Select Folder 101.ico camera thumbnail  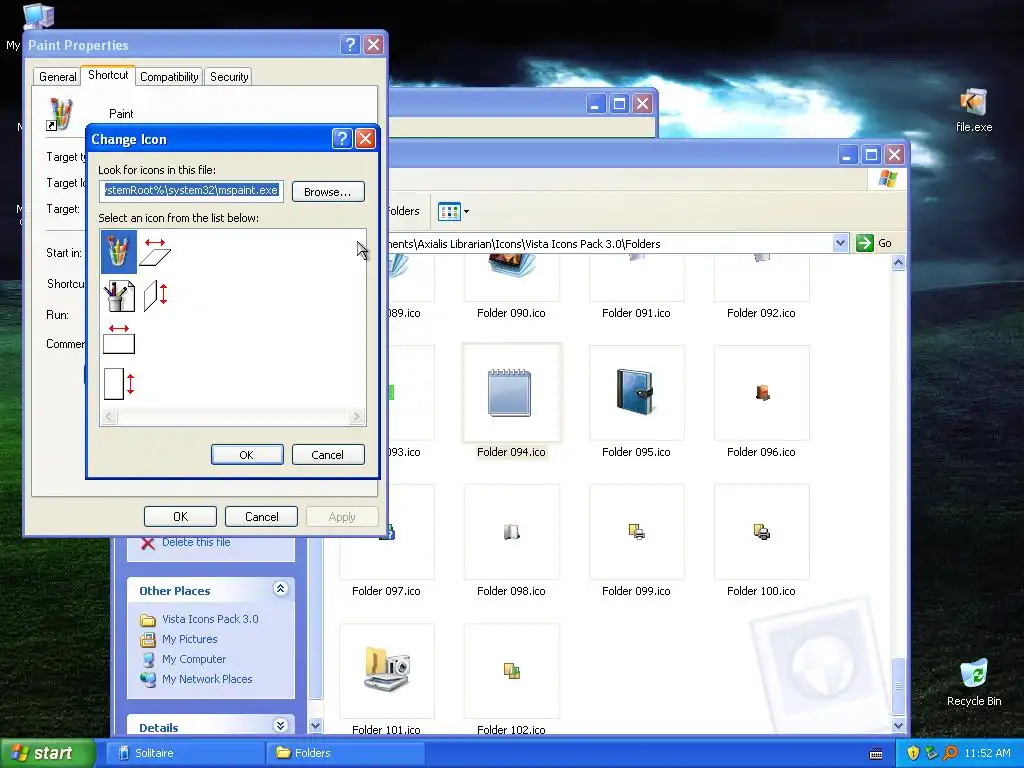387,671
